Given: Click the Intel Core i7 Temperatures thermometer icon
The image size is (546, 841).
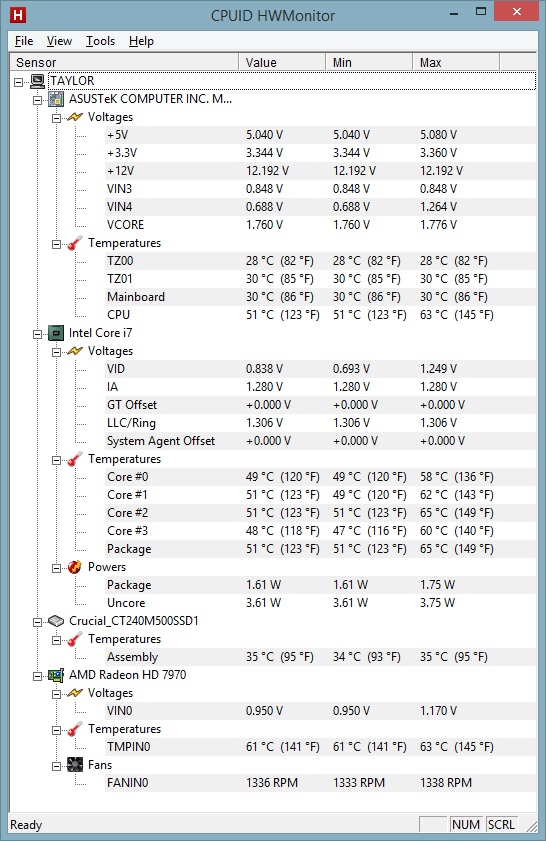Looking at the screenshot, I should [x=75, y=459].
